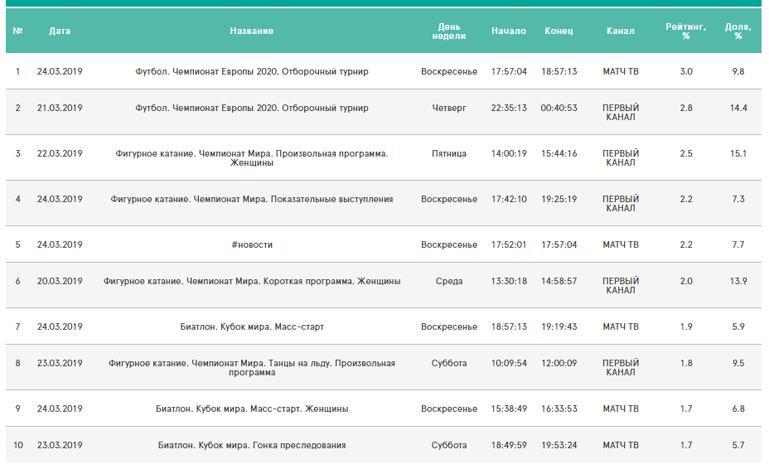The image size is (769, 469).
Task: Click the date 22.03.2019 in row 3
Action: click(60, 154)
